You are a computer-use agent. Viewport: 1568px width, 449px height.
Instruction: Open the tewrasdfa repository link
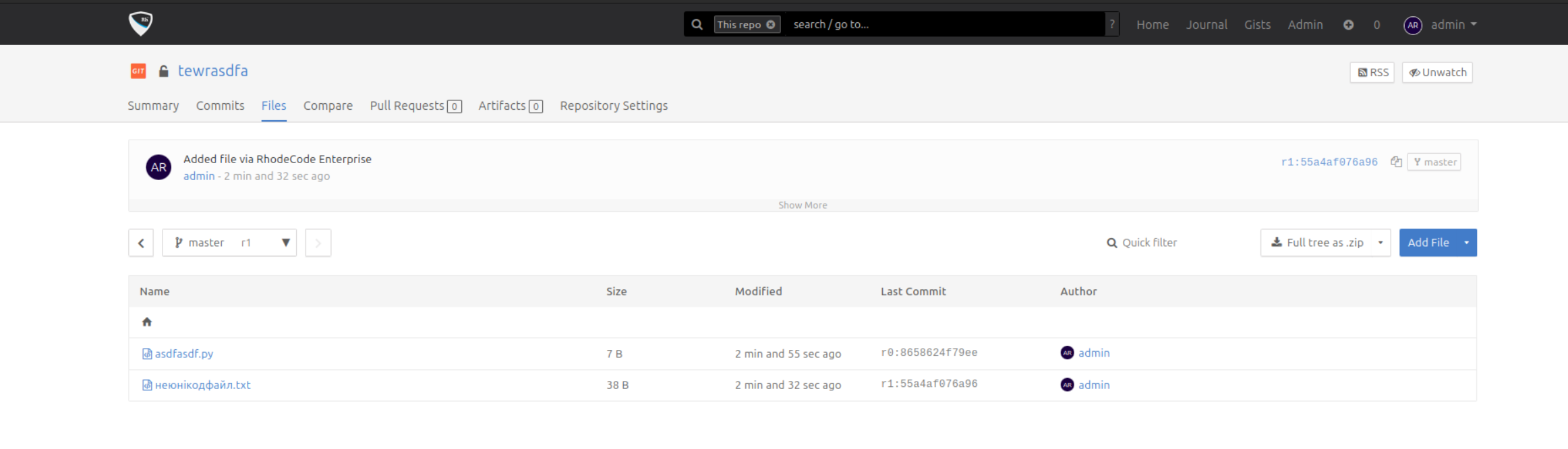point(213,71)
